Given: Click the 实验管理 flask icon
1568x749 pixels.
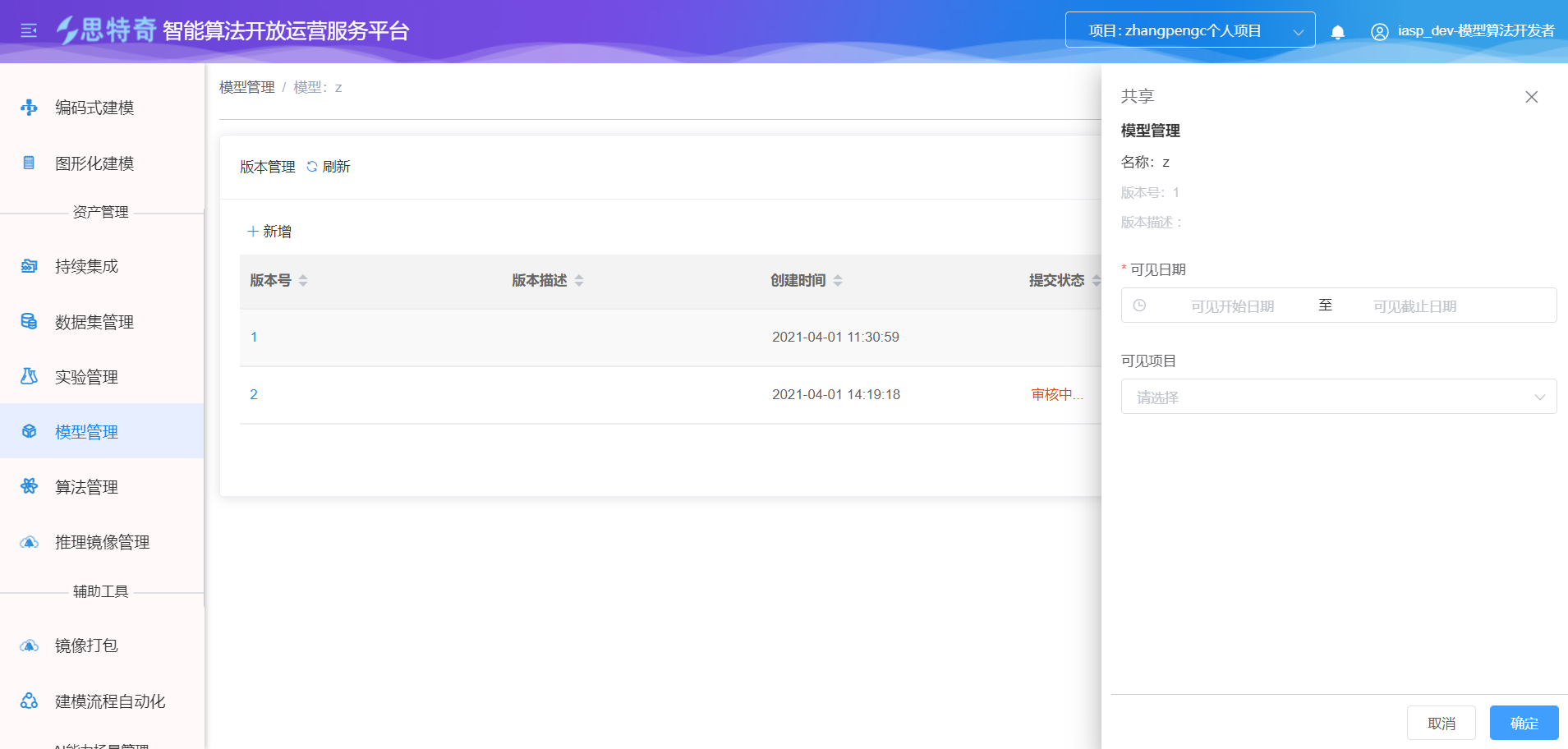Looking at the screenshot, I should 29,376.
